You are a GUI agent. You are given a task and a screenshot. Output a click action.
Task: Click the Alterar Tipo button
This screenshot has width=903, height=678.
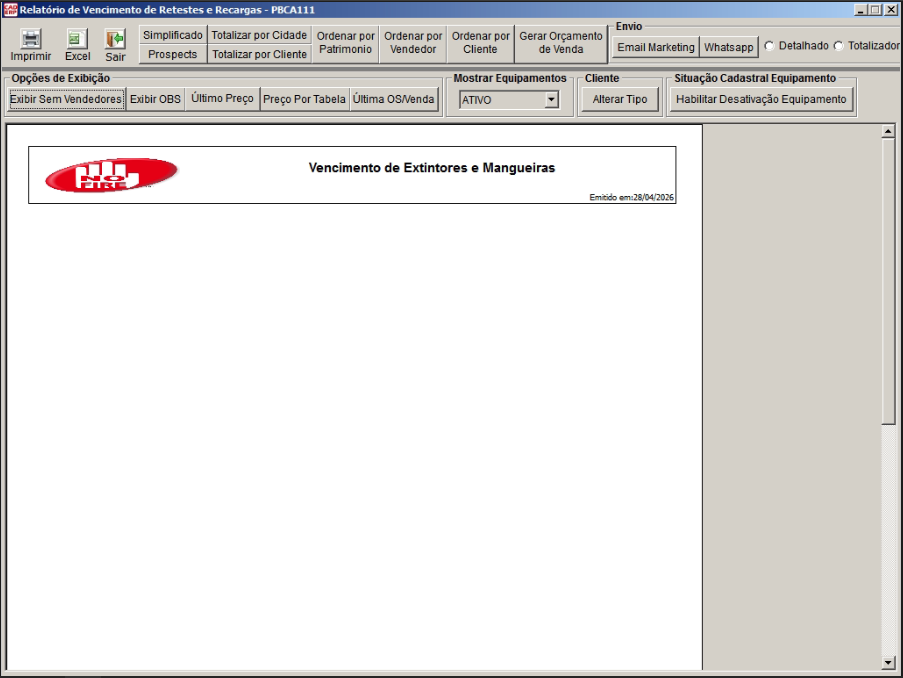(620, 99)
